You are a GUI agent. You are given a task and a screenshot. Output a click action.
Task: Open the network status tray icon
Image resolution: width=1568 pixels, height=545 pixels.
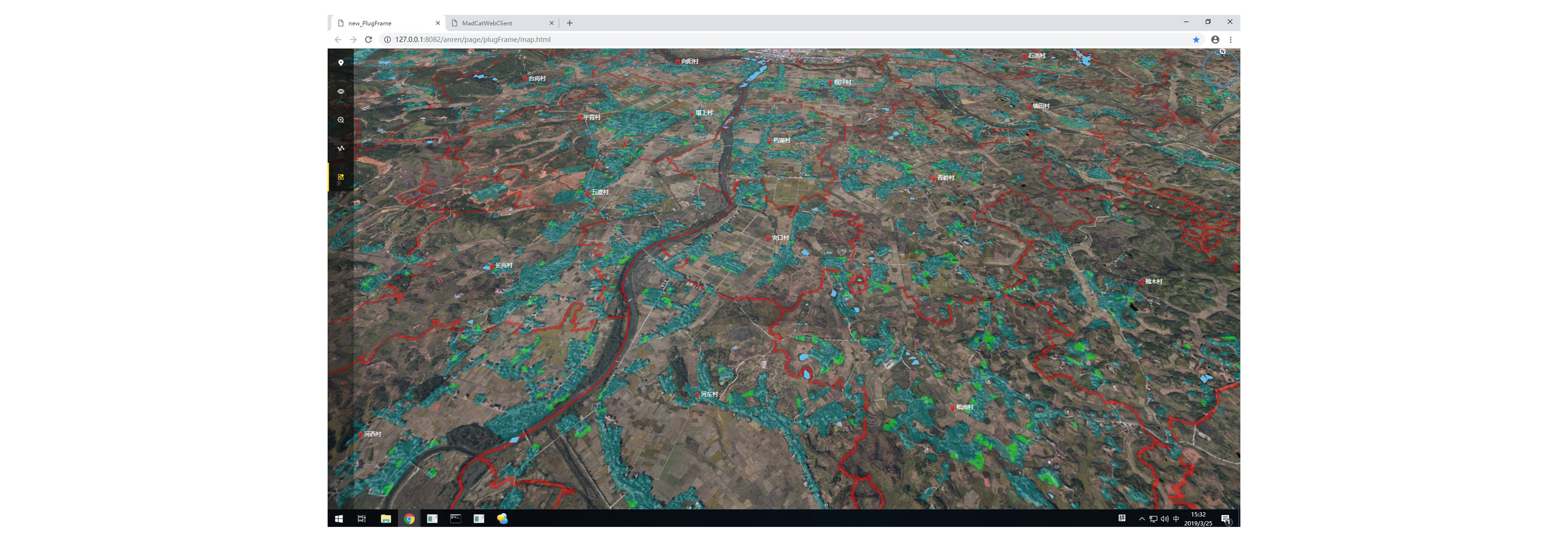coord(1153,519)
